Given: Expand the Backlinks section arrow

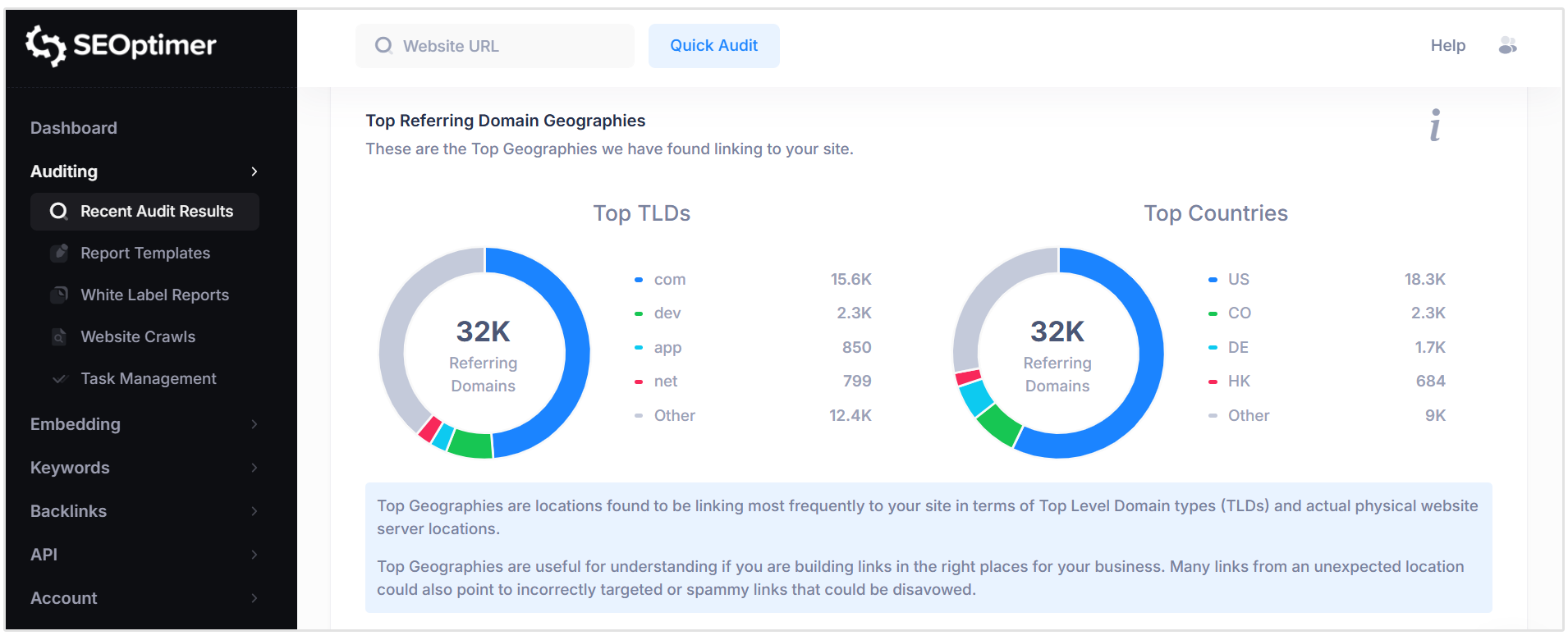Looking at the screenshot, I should [x=254, y=511].
